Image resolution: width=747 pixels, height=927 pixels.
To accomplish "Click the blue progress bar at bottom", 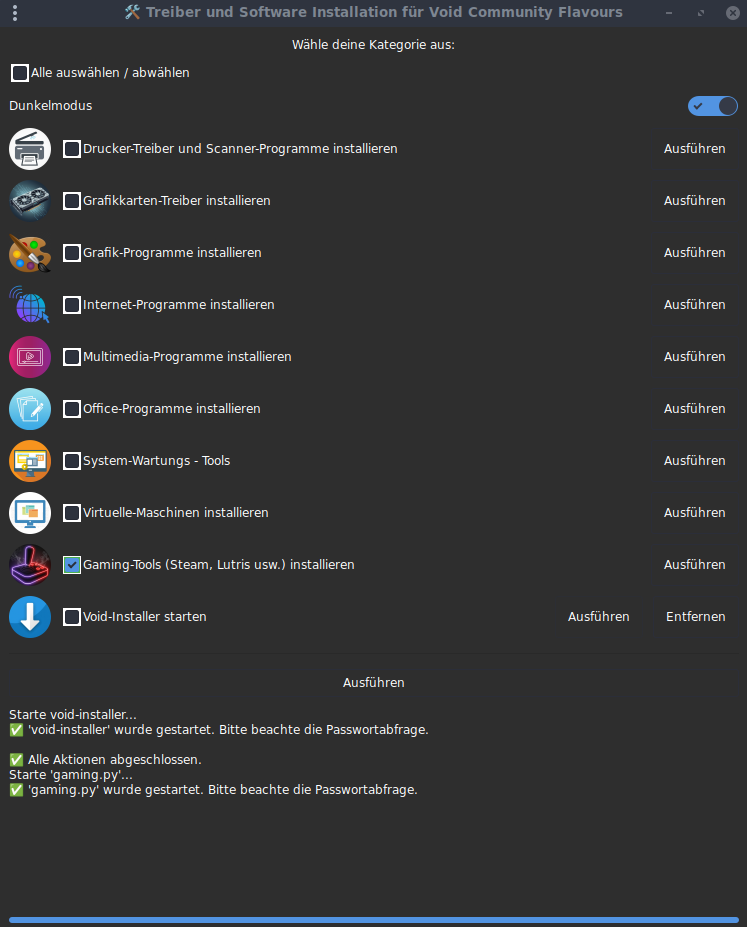I will [373, 920].
